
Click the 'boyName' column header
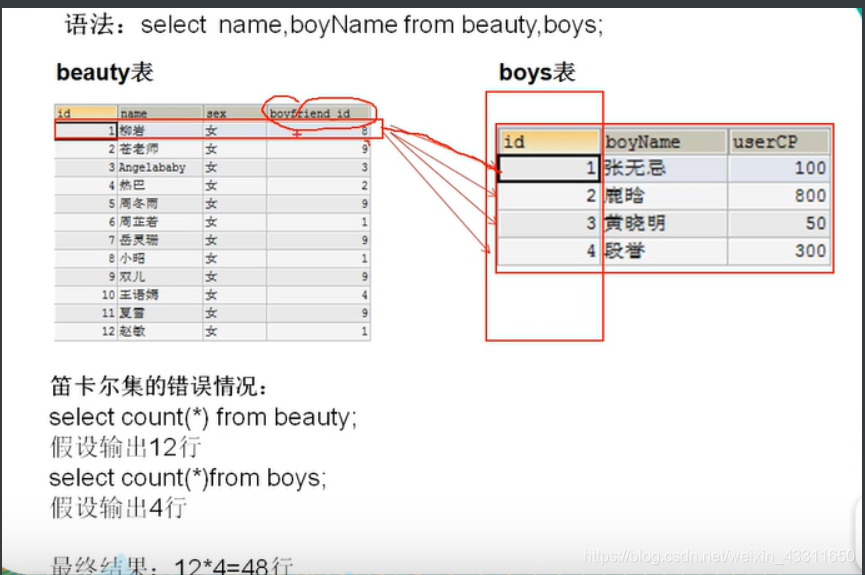664,142
